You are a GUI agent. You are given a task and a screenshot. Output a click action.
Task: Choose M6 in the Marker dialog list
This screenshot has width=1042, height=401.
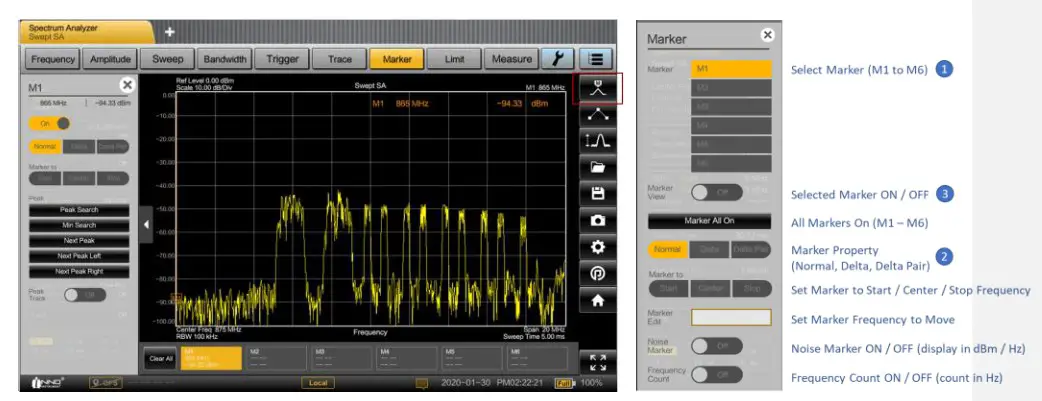[x=731, y=164]
